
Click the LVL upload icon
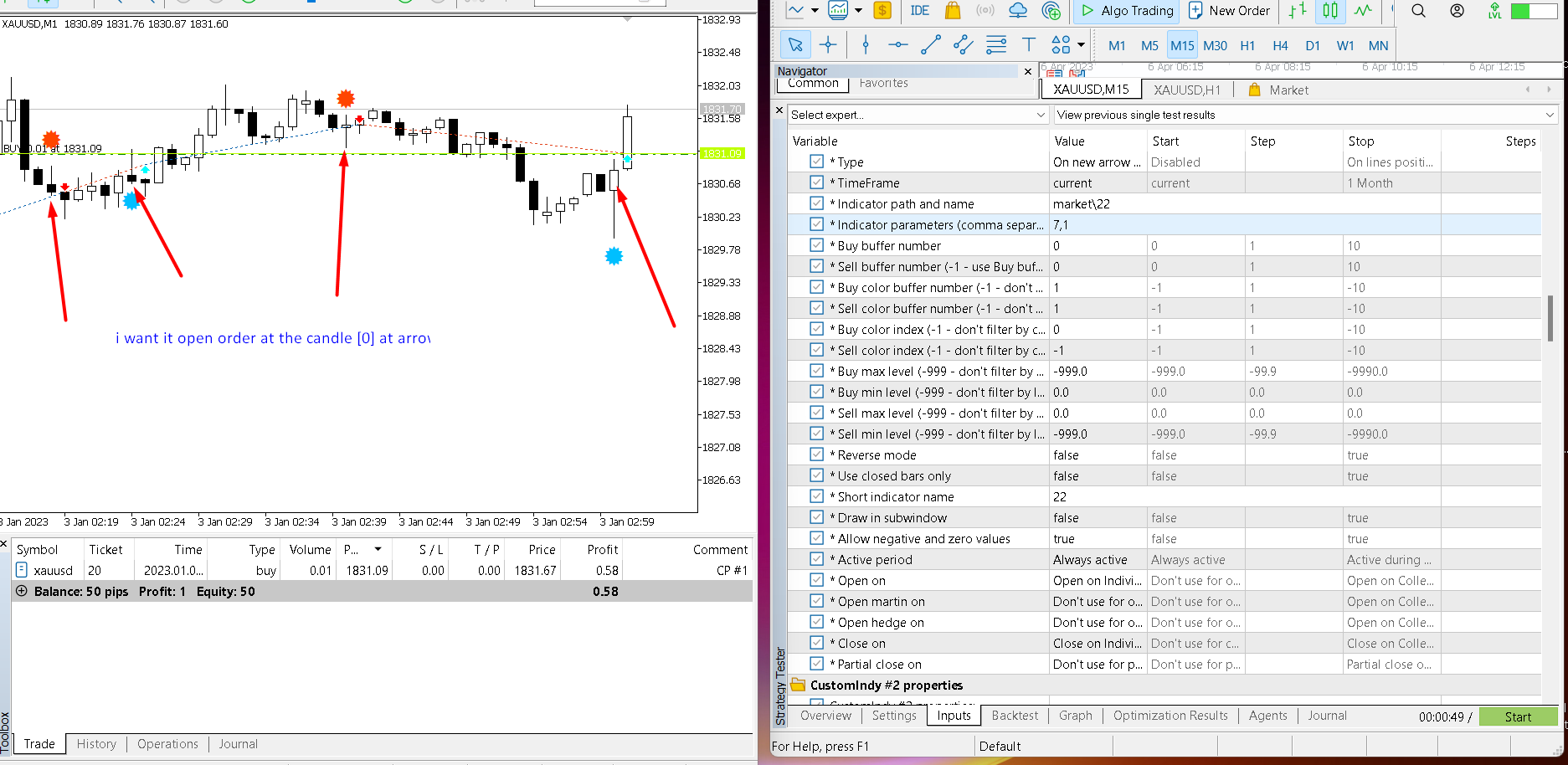1495,11
